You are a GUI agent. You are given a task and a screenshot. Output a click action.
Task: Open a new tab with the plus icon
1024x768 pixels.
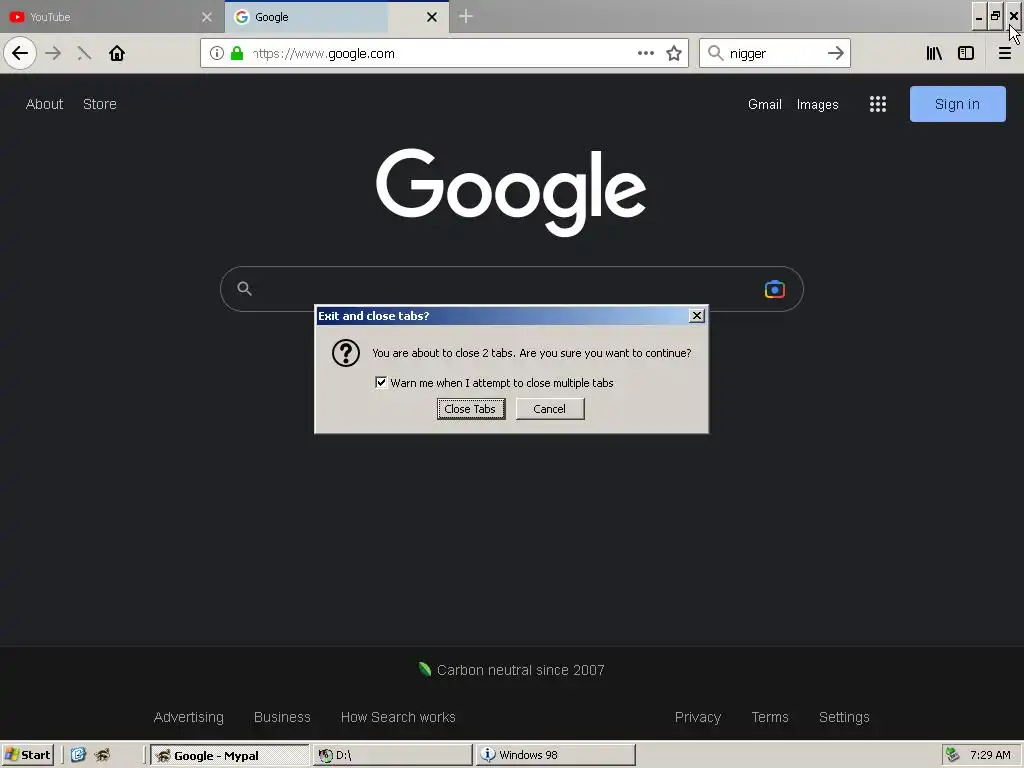click(x=466, y=16)
